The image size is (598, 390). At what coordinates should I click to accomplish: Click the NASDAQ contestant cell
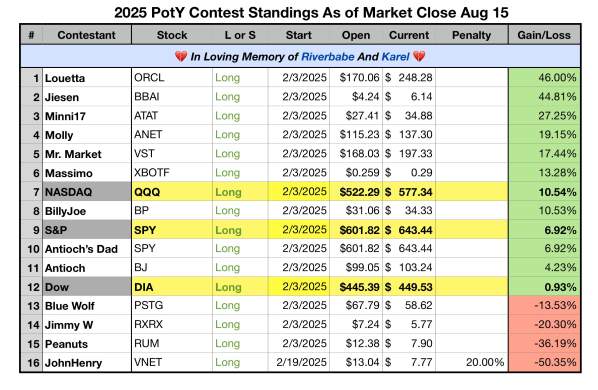click(x=87, y=192)
